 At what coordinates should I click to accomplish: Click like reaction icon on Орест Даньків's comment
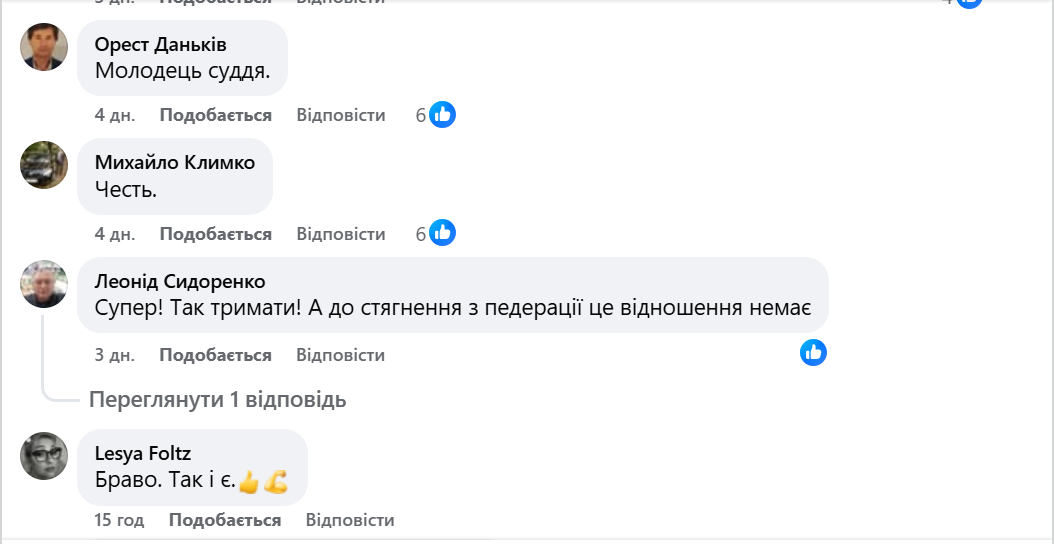tap(442, 114)
